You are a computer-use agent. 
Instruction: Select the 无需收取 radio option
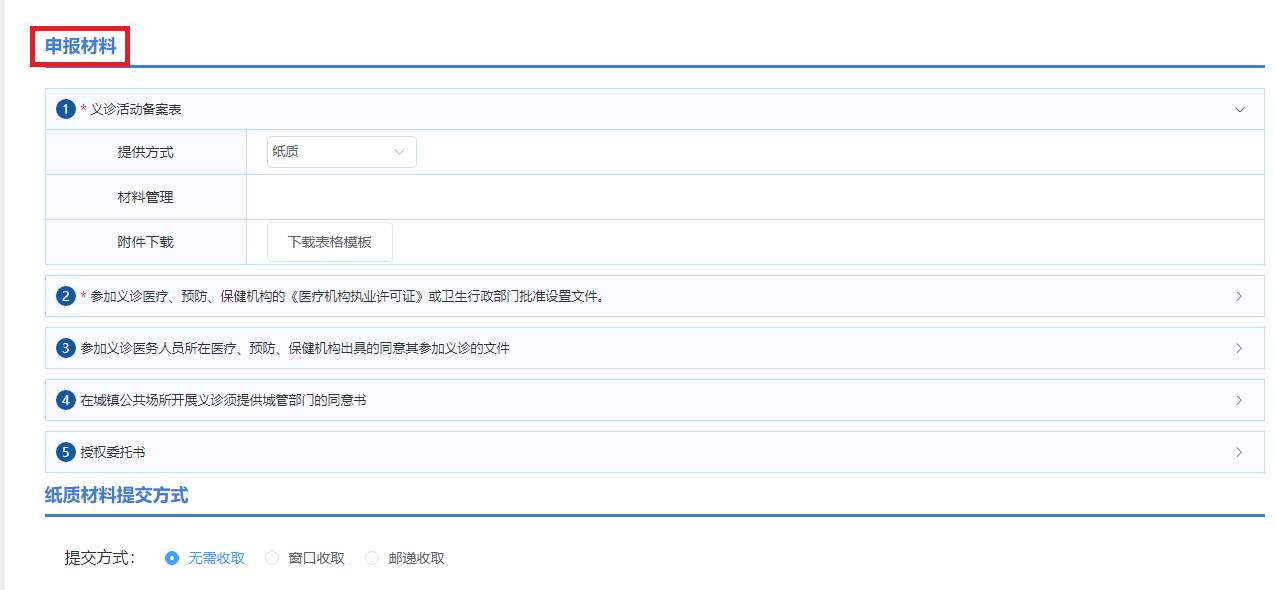(x=172, y=558)
